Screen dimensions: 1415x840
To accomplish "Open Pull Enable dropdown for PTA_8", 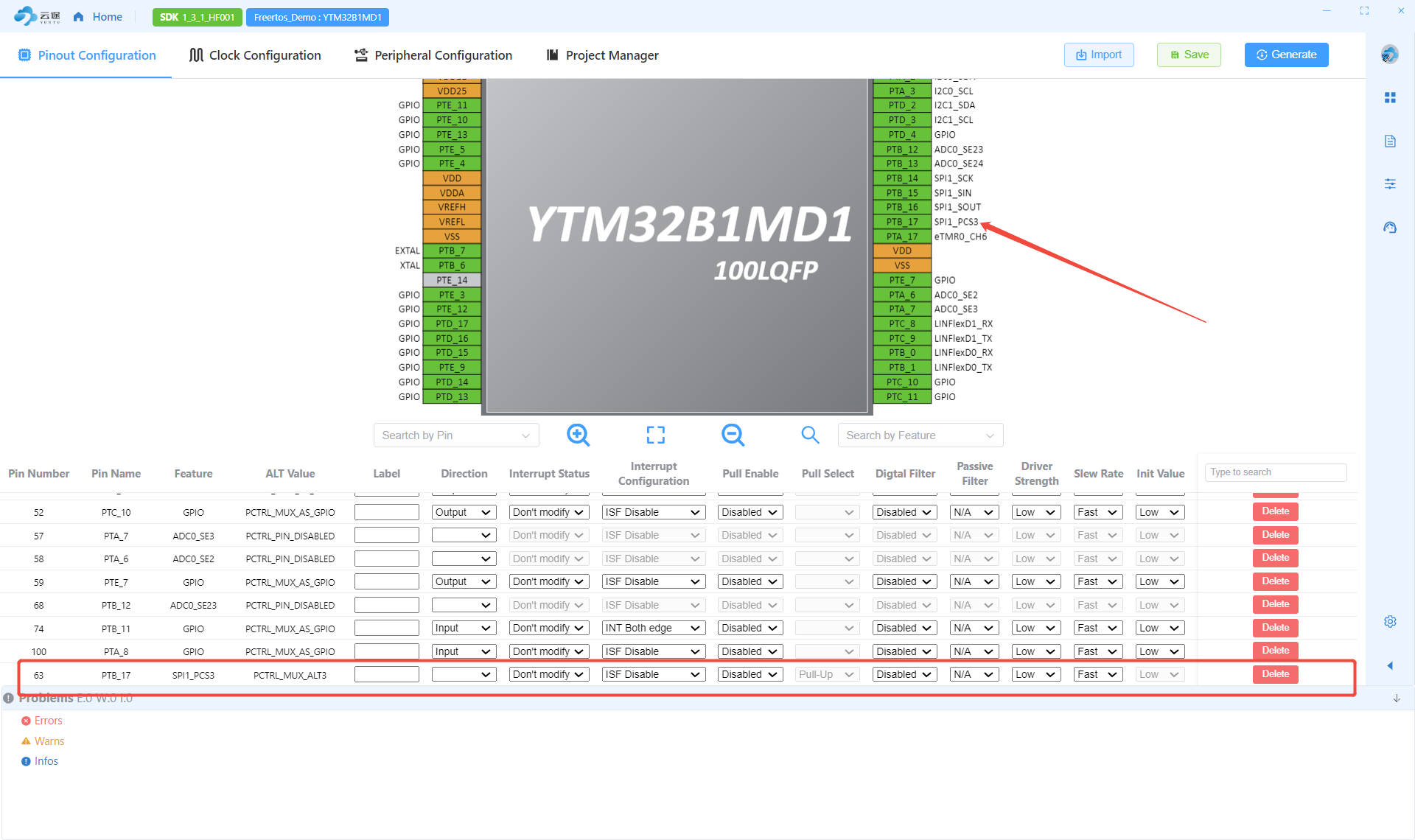I will [750, 652].
